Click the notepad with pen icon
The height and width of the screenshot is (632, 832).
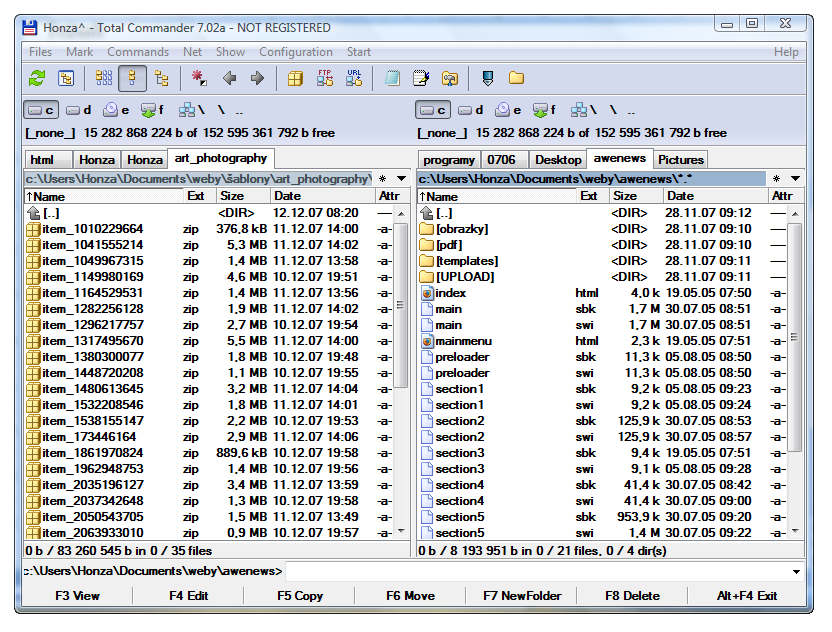coord(421,79)
